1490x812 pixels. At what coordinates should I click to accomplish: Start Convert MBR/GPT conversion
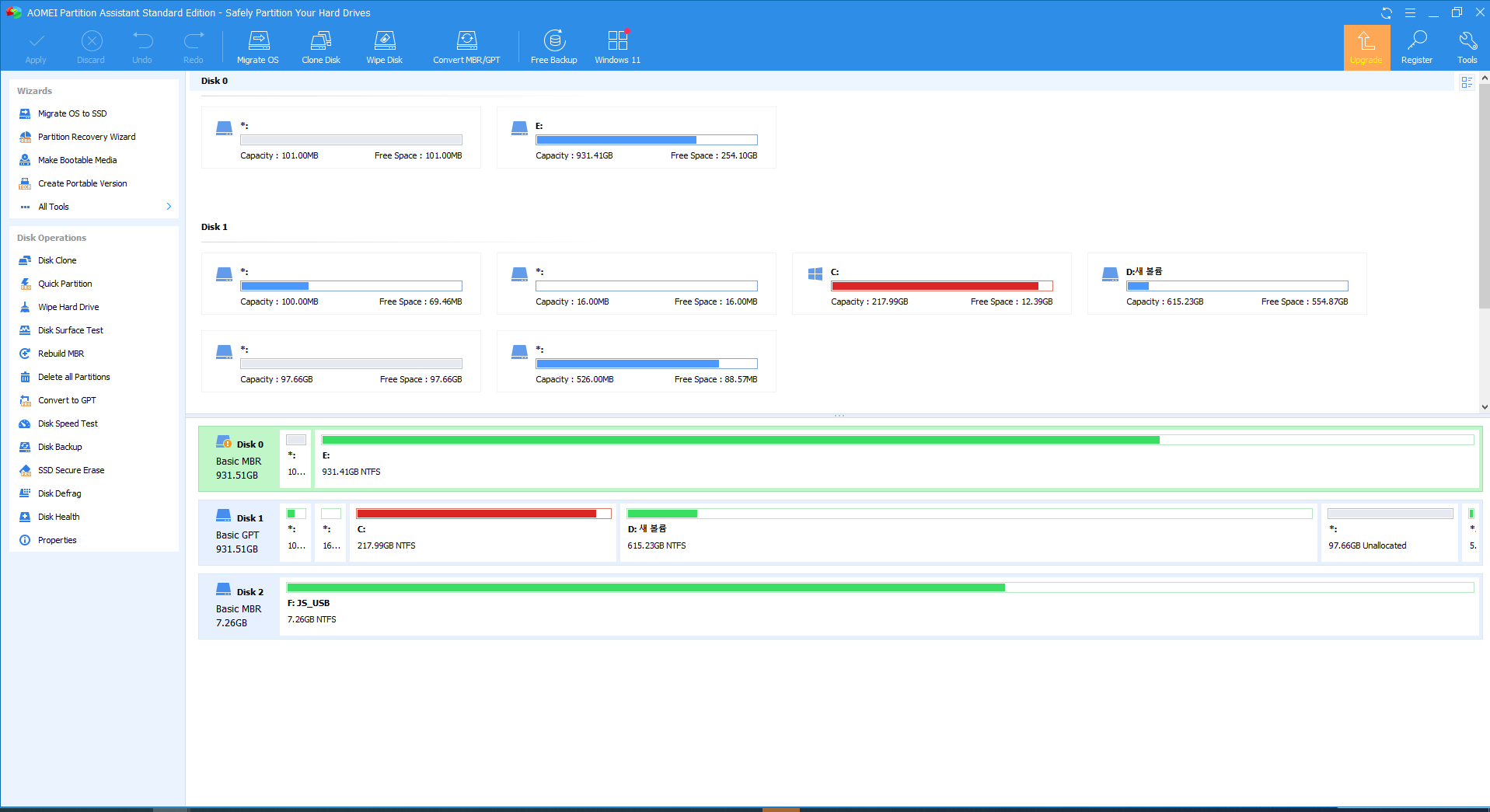(x=466, y=46)
